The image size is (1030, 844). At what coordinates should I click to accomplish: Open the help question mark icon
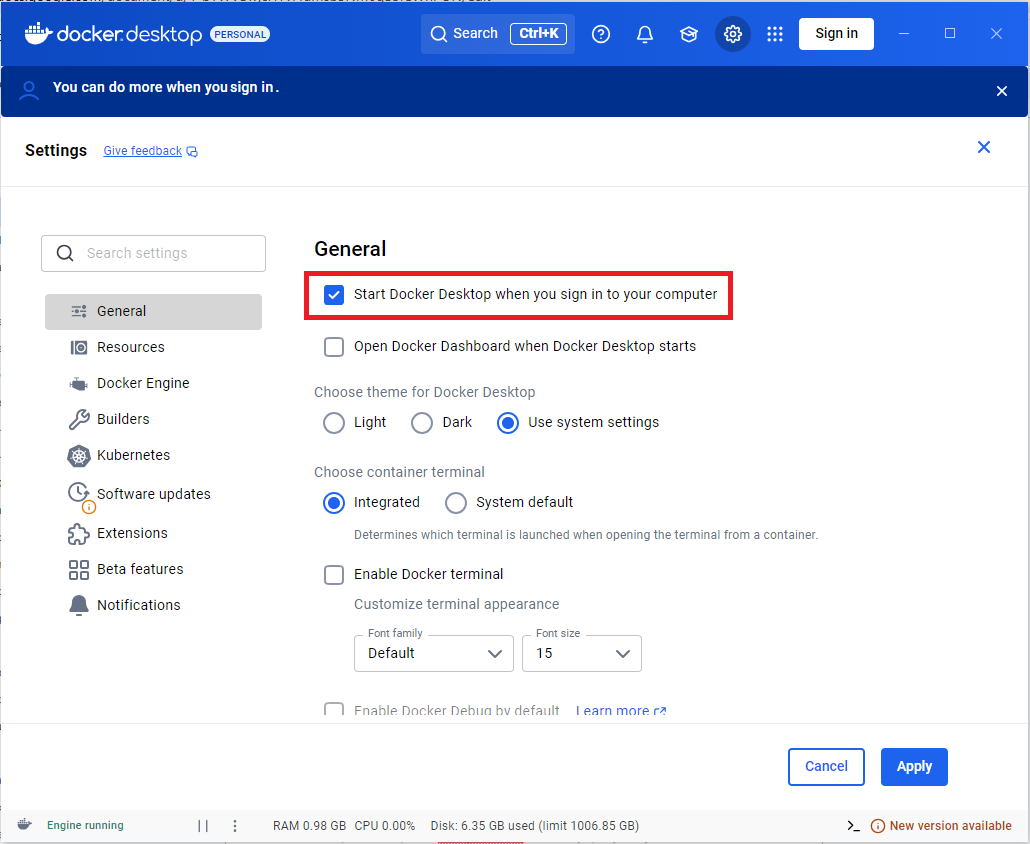(x=601, y=34)
